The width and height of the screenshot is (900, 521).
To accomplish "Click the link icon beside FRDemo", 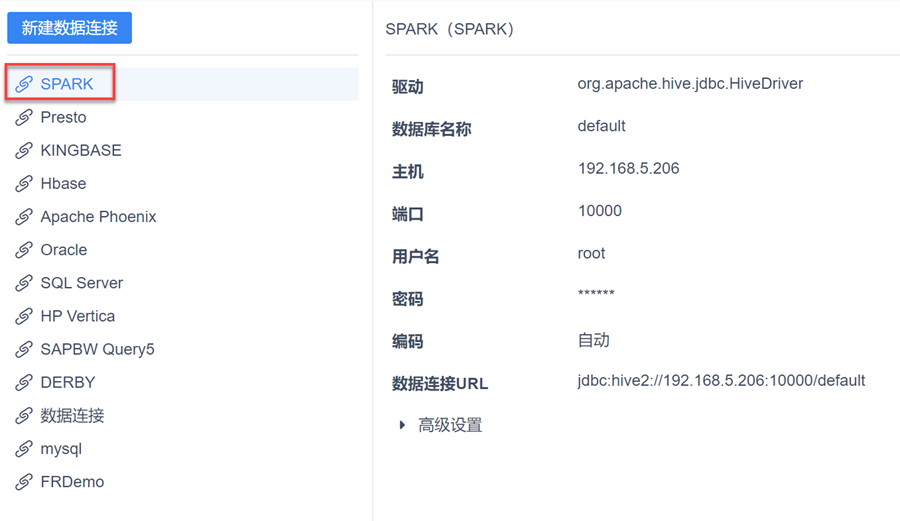I will (x=24, y=481).
